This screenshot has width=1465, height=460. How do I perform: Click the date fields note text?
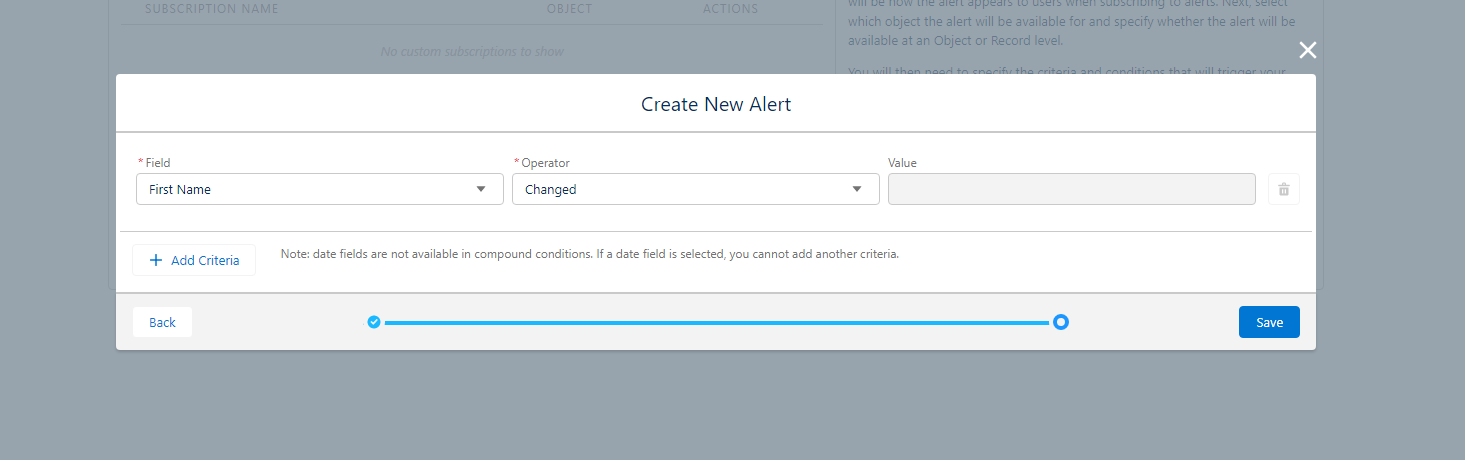tap(590, 254)
